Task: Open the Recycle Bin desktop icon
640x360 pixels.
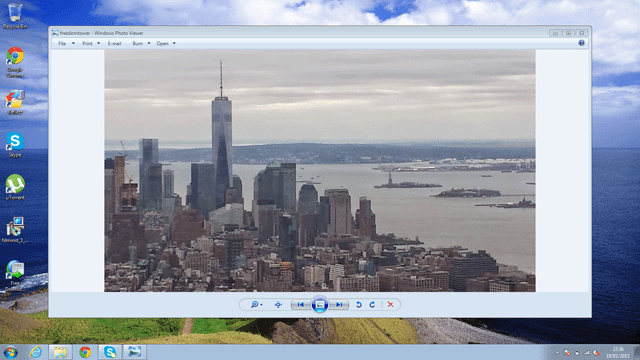Action: click(x=15, y=16)
